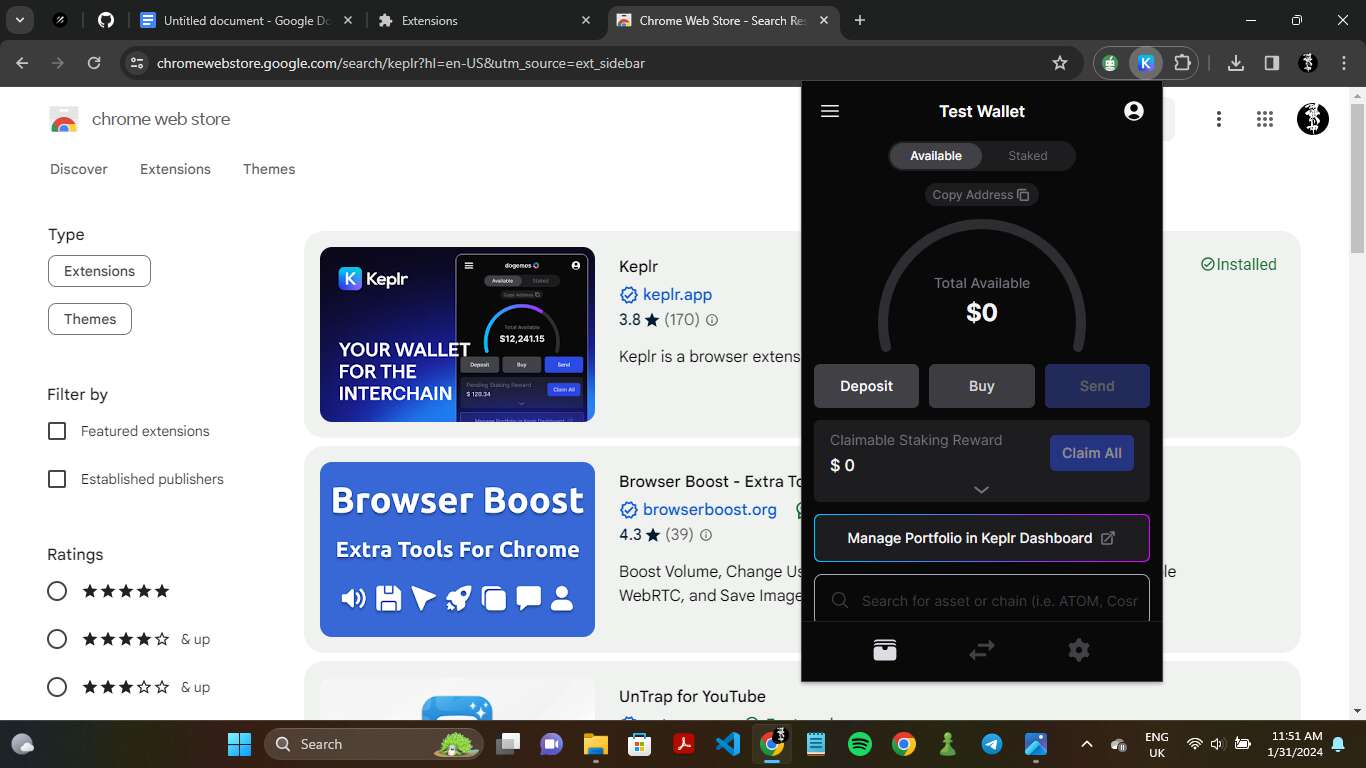
Task: Switch Keplr balance to Staked
Action: pyautogui.click(x=1028, y=156)
